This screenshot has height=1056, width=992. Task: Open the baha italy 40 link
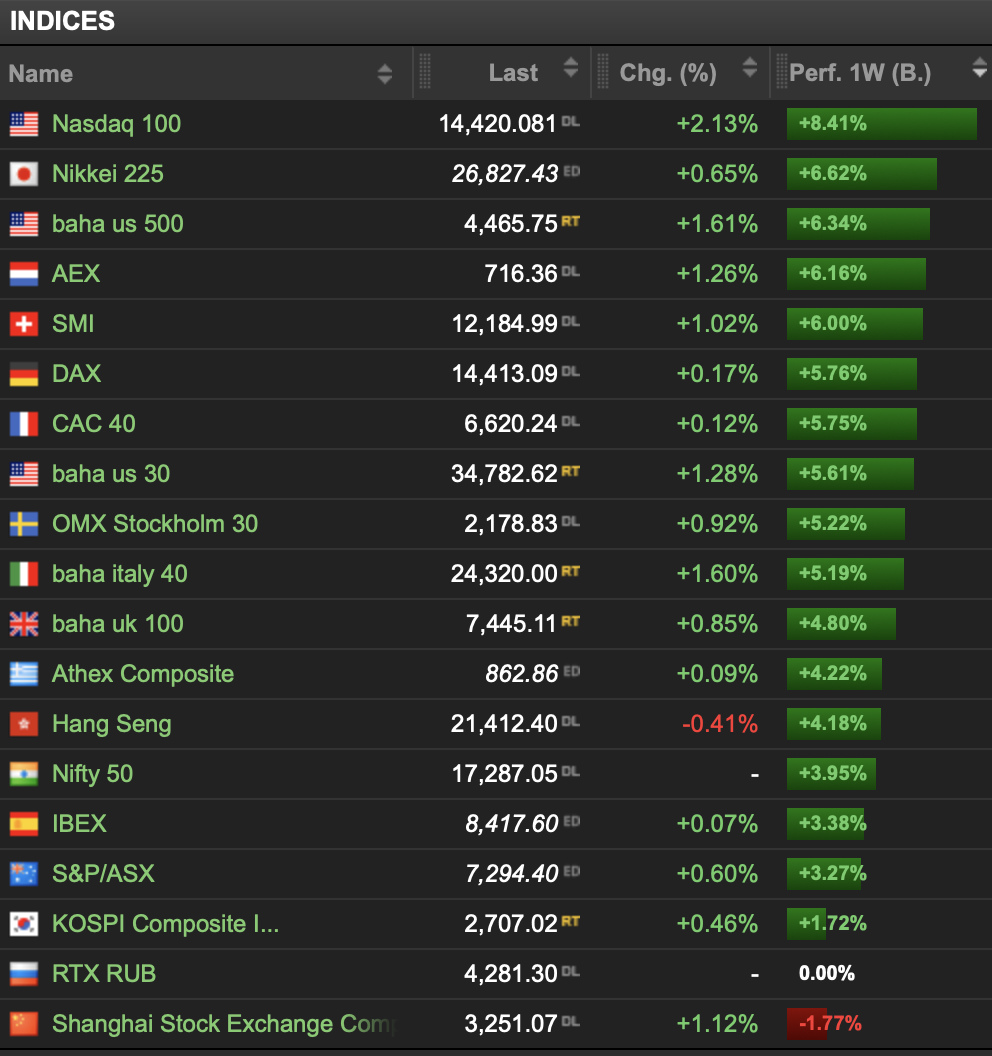coord(120,574)
